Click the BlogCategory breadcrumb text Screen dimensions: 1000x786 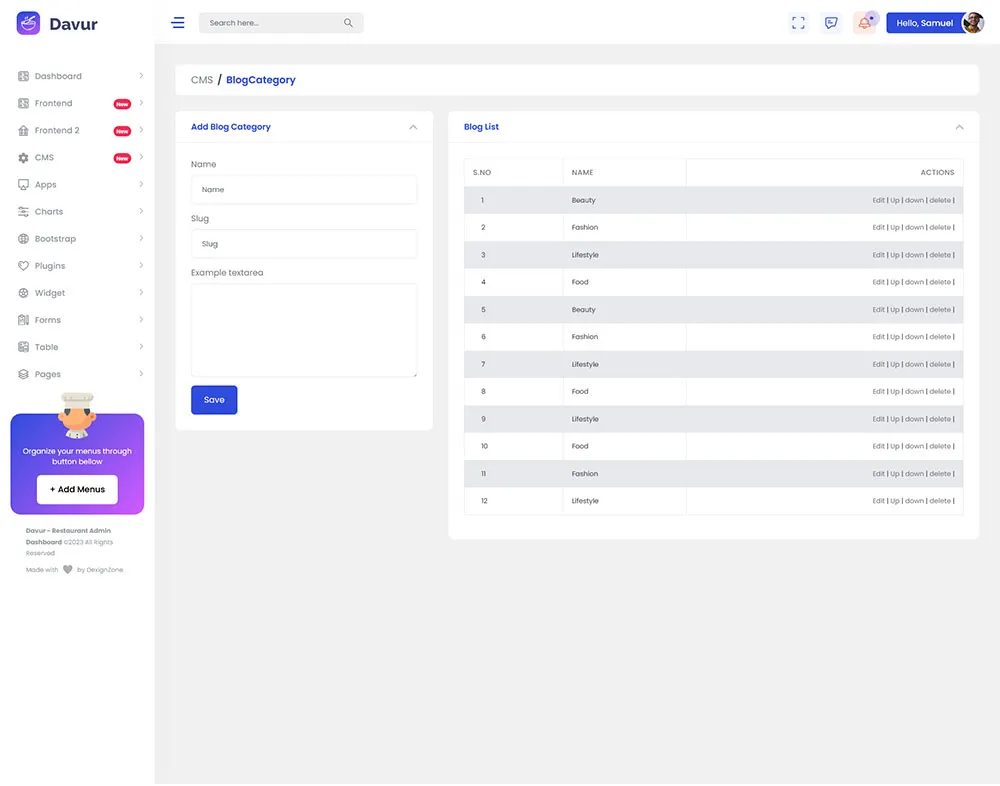pos(261,80)
